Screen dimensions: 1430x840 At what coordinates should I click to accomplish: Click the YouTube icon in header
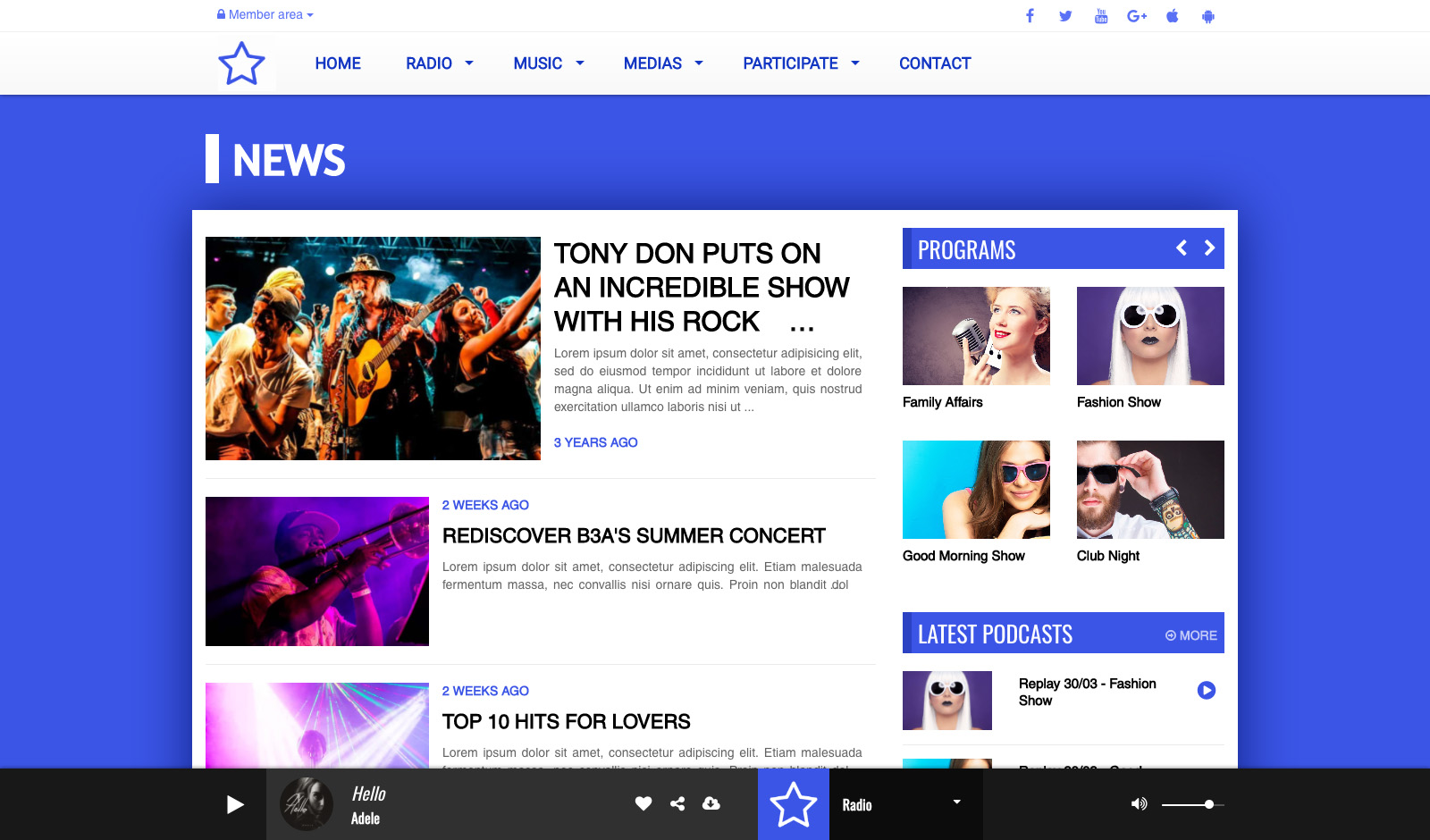click(x=1101, y=16)
